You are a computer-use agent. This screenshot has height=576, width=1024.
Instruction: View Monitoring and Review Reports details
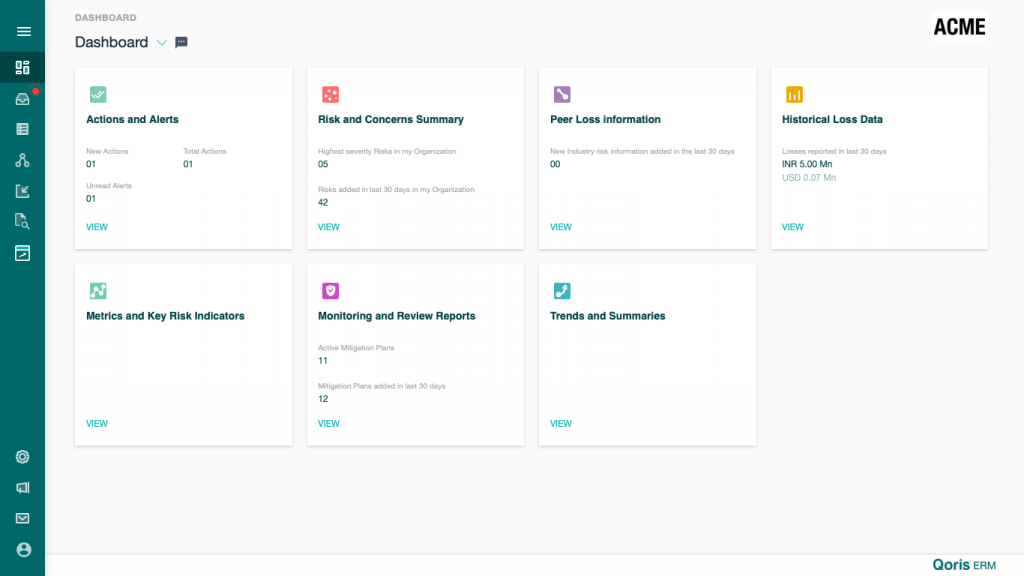coord(328,424)
